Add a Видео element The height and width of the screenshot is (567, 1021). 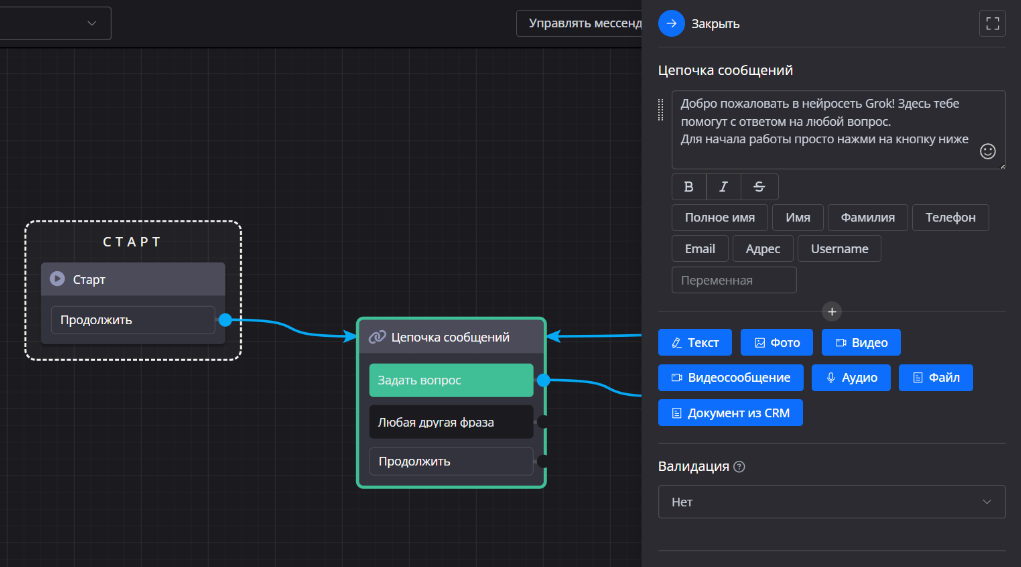click(861, 343)
